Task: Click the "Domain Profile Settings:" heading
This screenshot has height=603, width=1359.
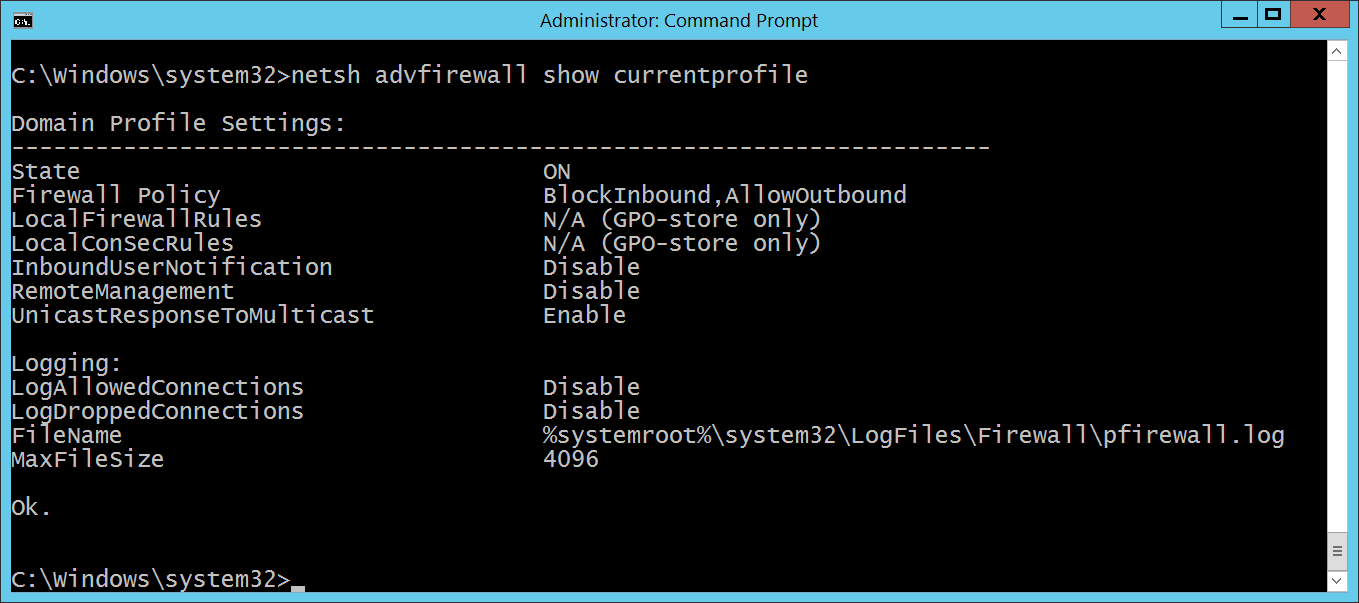Action: [x=178, y=123]
